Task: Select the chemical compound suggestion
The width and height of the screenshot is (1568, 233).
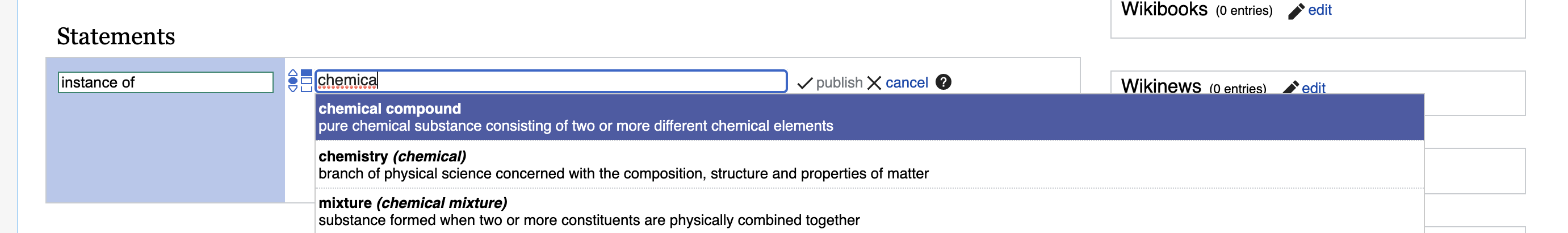Action: [869, 117]
